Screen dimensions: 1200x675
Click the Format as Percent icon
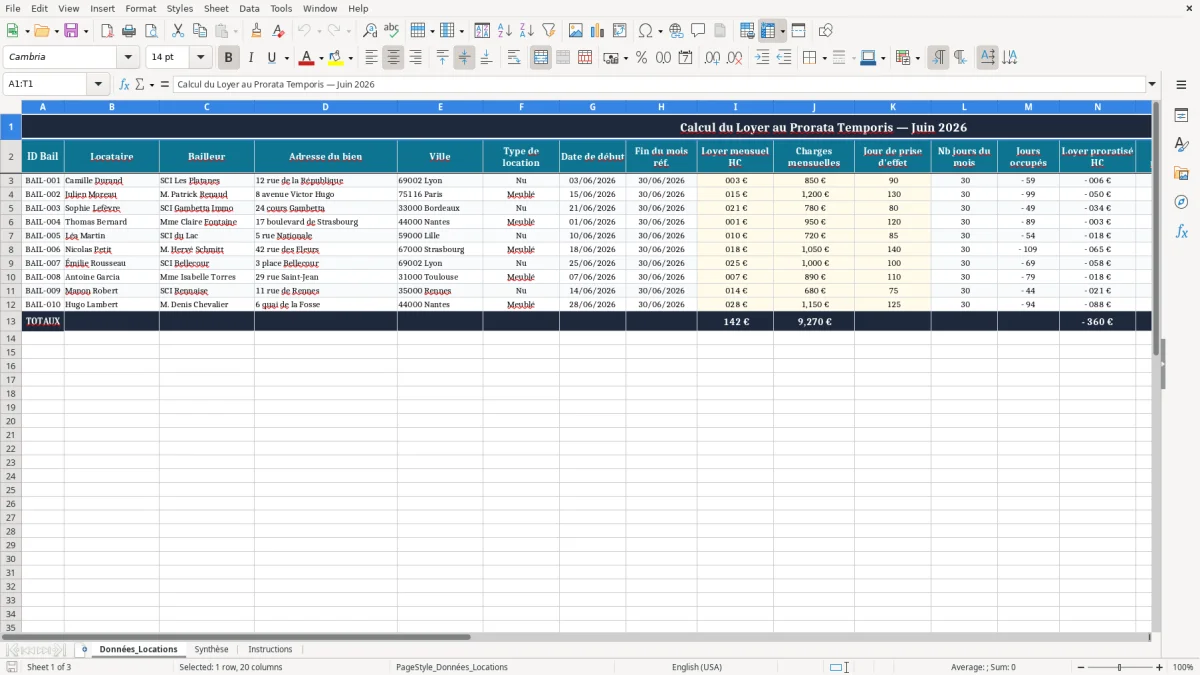click(641, 58)
